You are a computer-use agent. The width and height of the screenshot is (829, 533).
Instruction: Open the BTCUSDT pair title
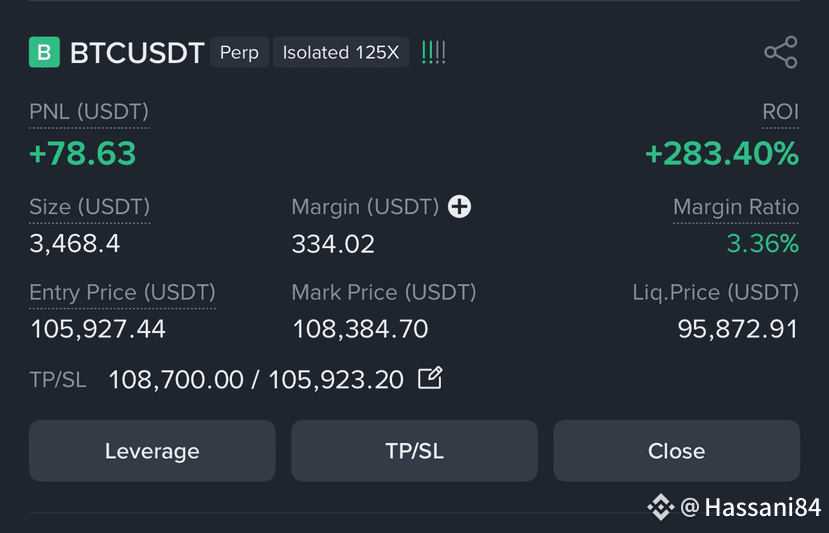[137, 52]
